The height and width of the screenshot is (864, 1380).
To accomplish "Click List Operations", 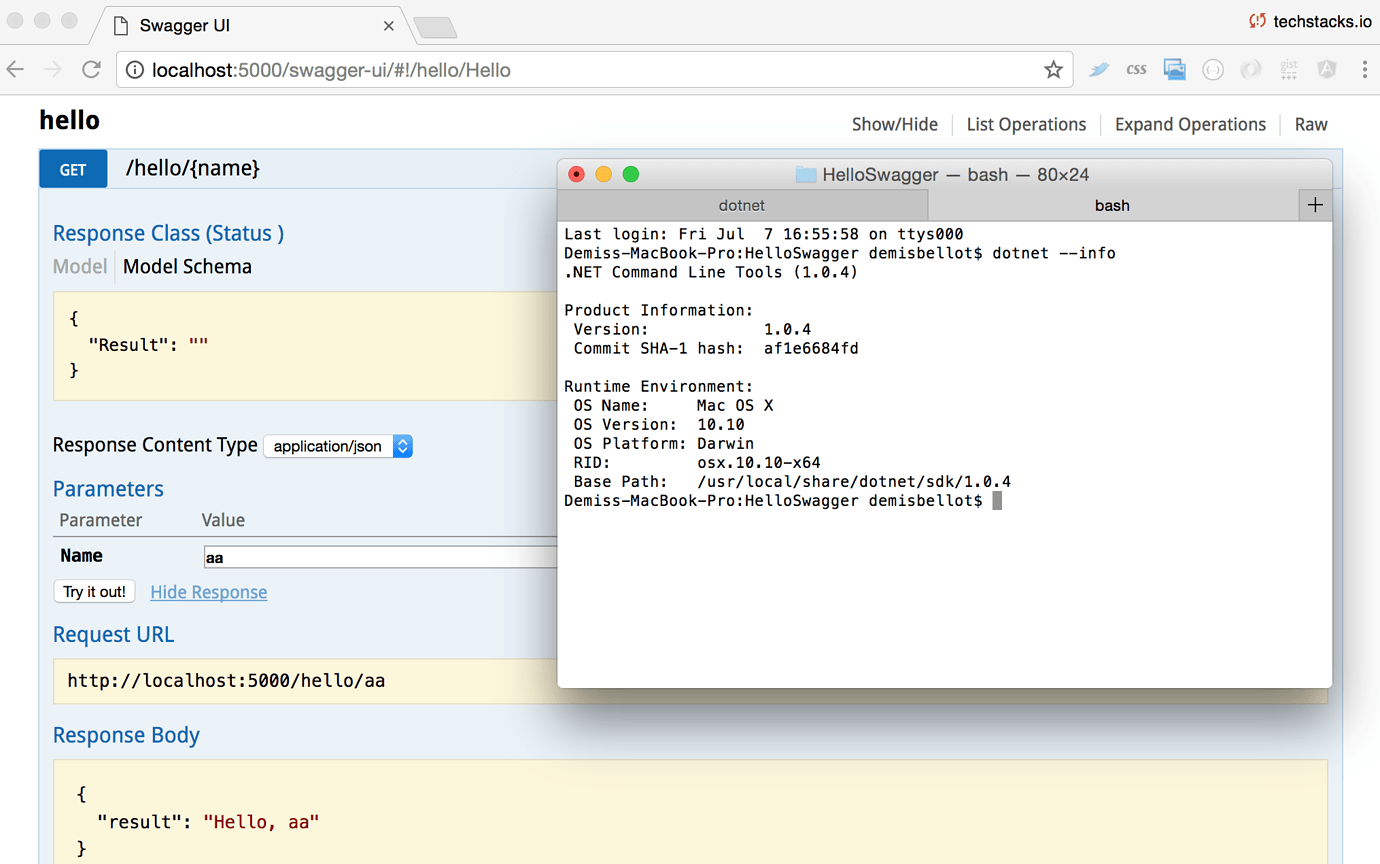I will pos(1026,124).
